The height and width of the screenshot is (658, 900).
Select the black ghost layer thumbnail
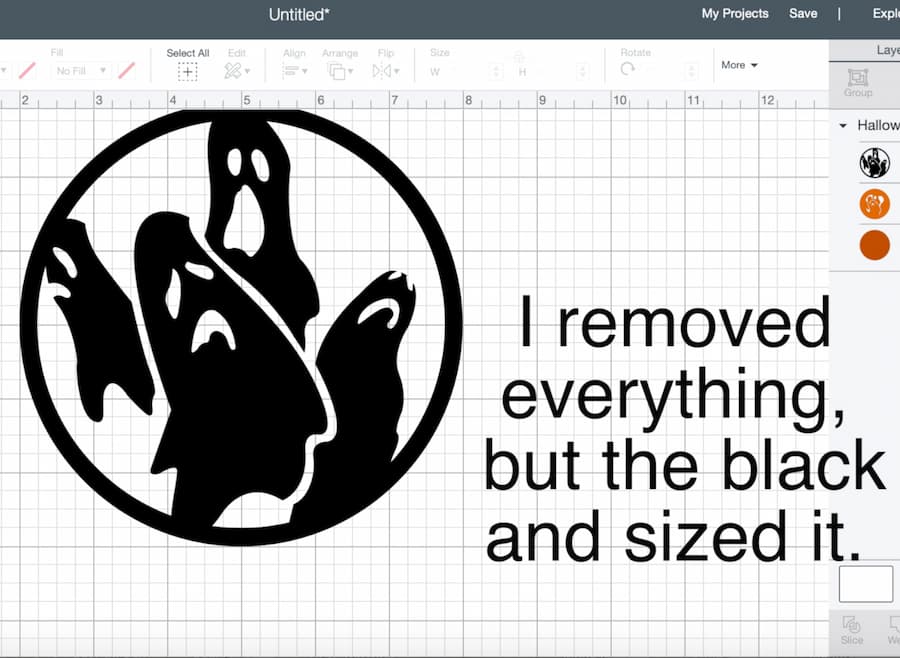pos(874,162)
